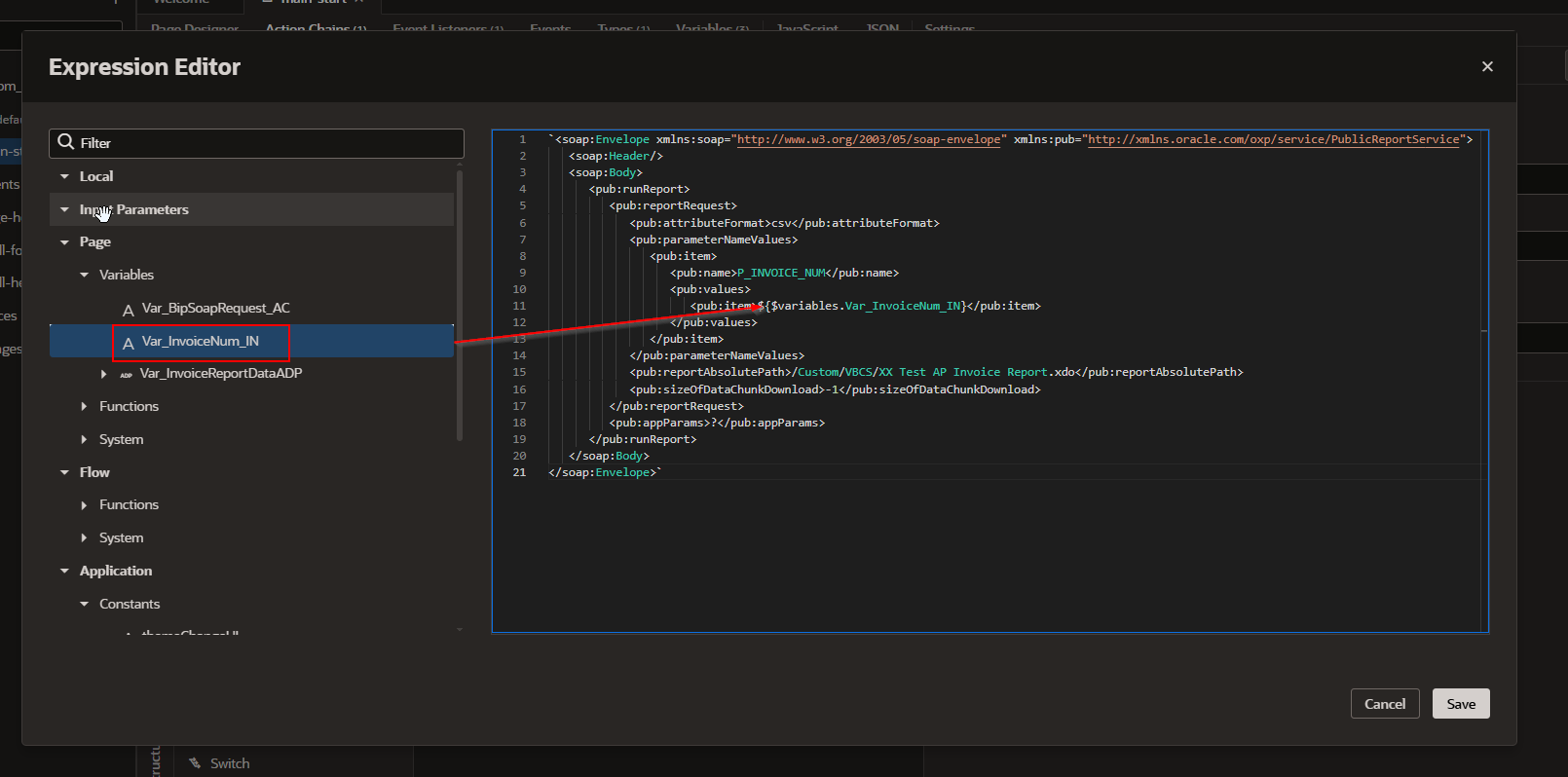Click Var_InvoiceNum_IN reference in code
This screenshot has height=777, width=1568.
pyautogui.click(x=903, y=306)
